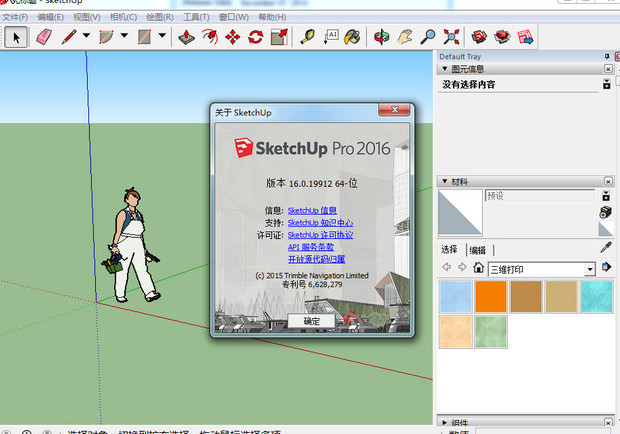Click 确定 button in About dialog

tap(311, 321)
